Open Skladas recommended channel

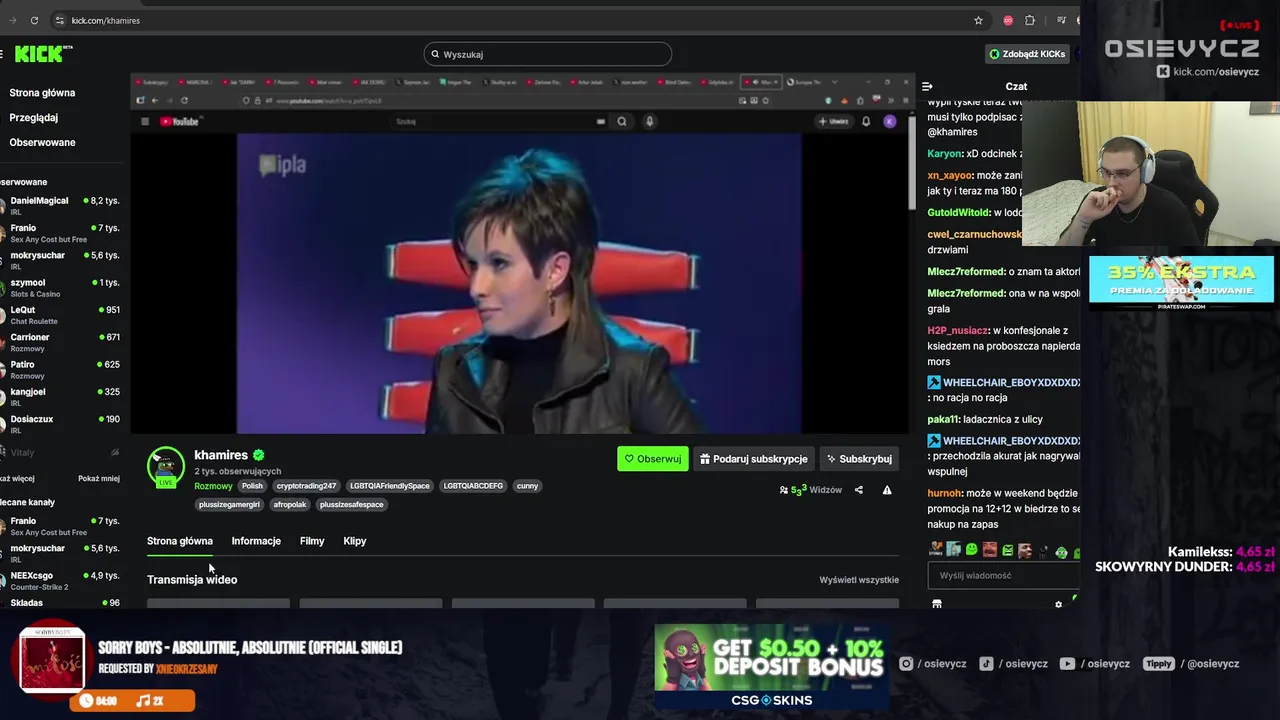coord(60,603)
